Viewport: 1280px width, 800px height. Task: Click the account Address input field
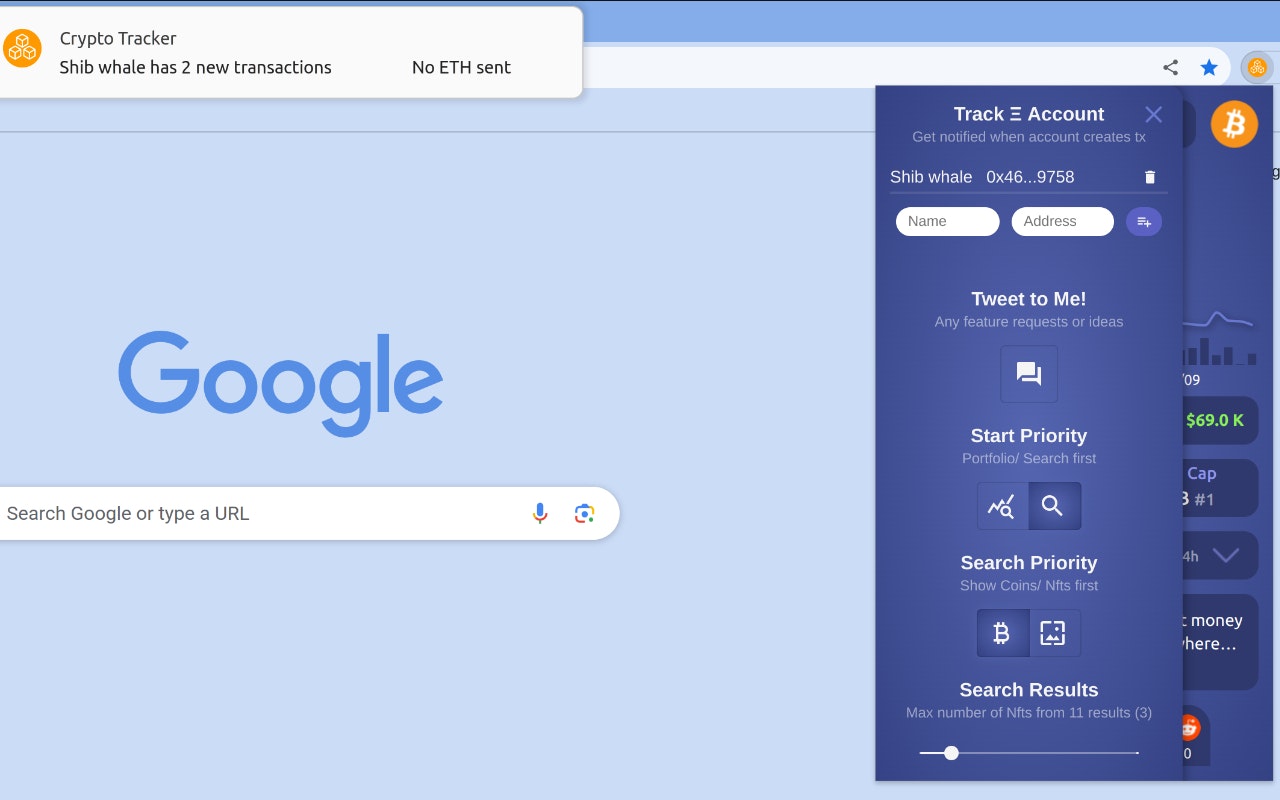(x=1062, y=222)
